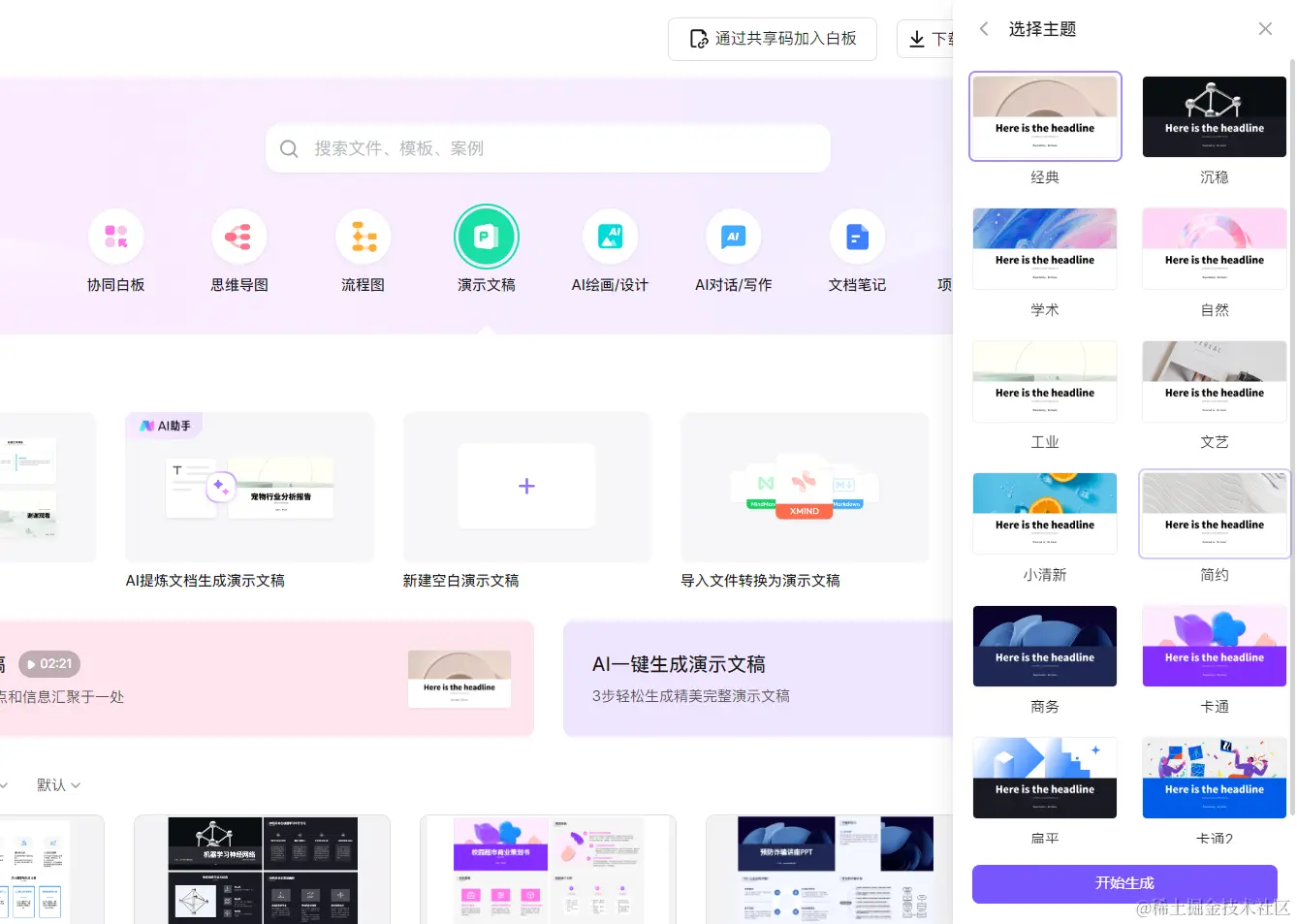Pick the 工业 theme thumbnail
This screenshot has width=1297, height=924.
click(1045, 381)
